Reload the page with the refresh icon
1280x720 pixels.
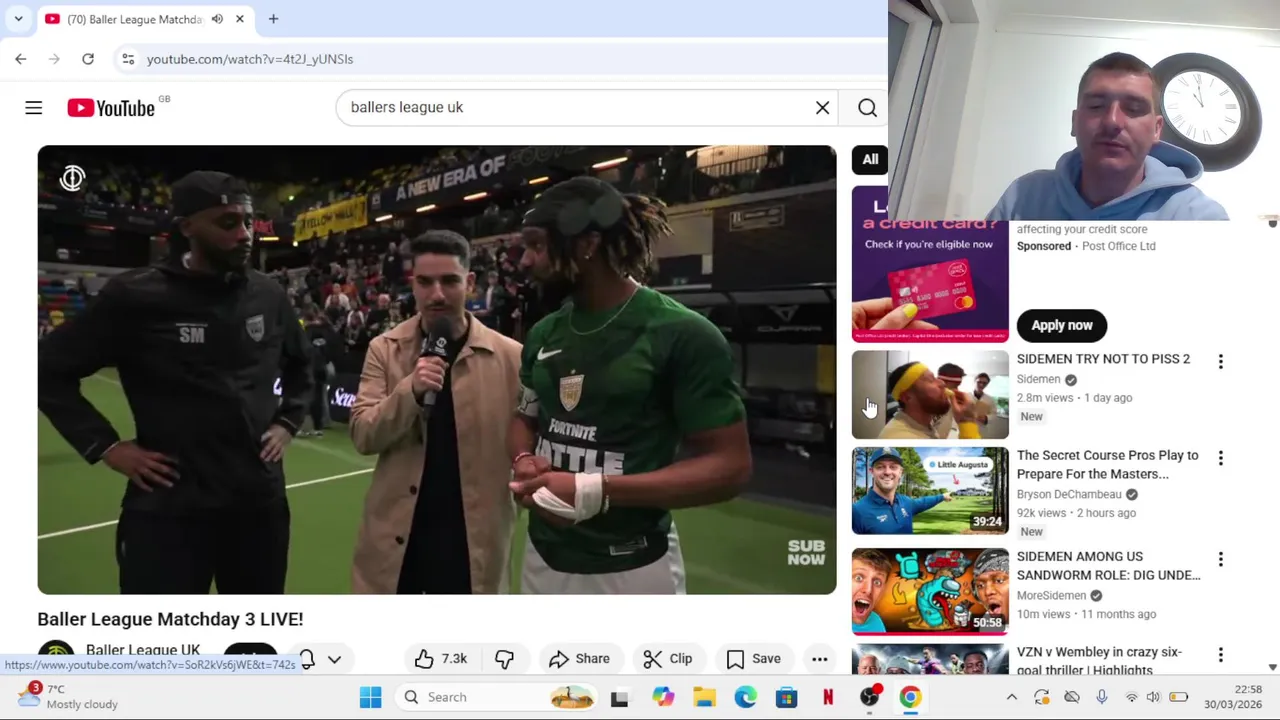pos(88,59)
